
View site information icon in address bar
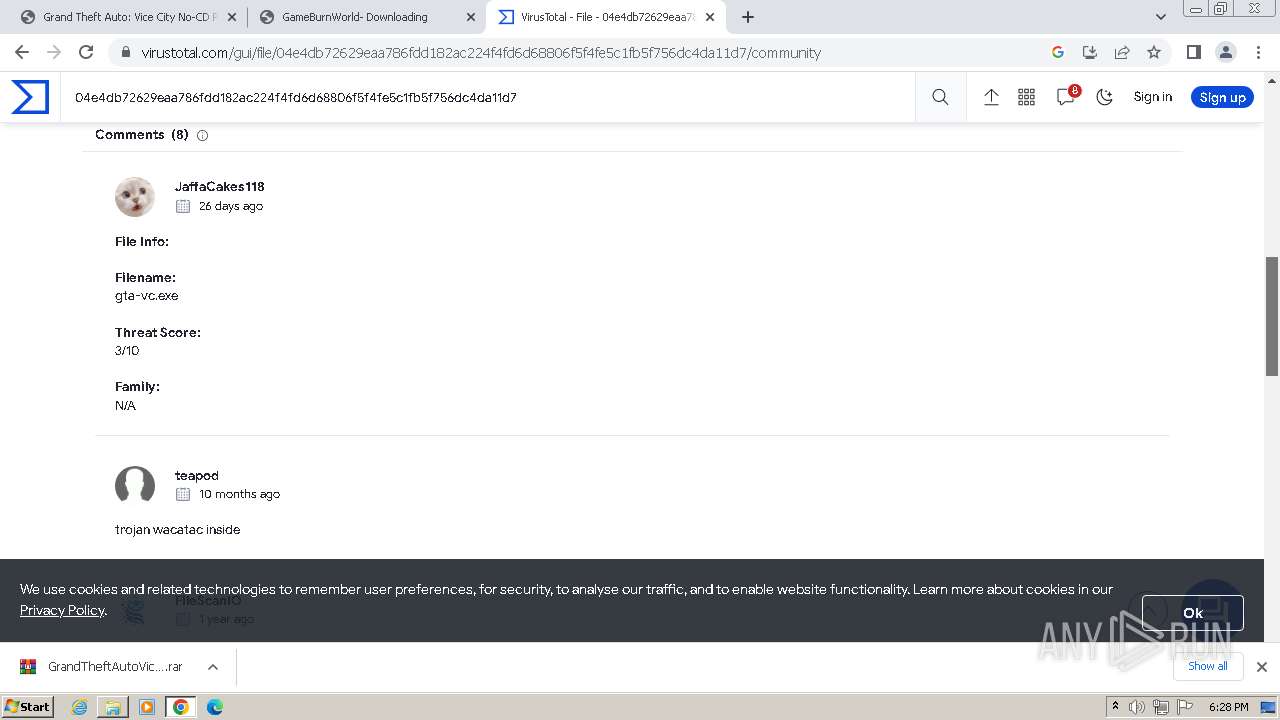[125, 53]
